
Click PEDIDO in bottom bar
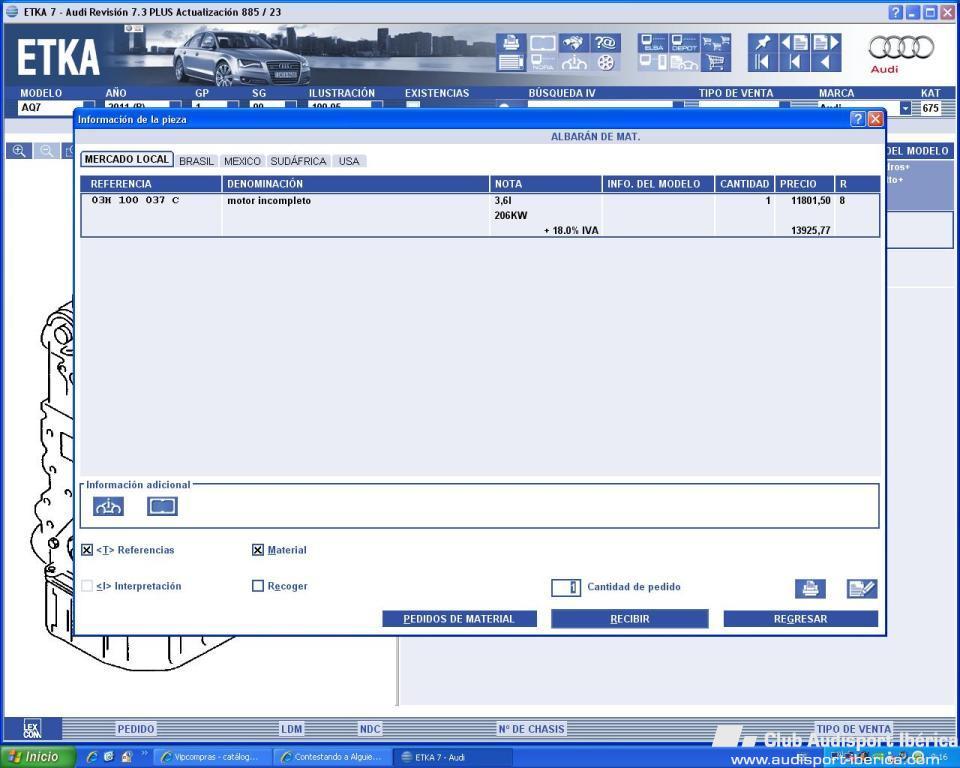tap(136, 729)
